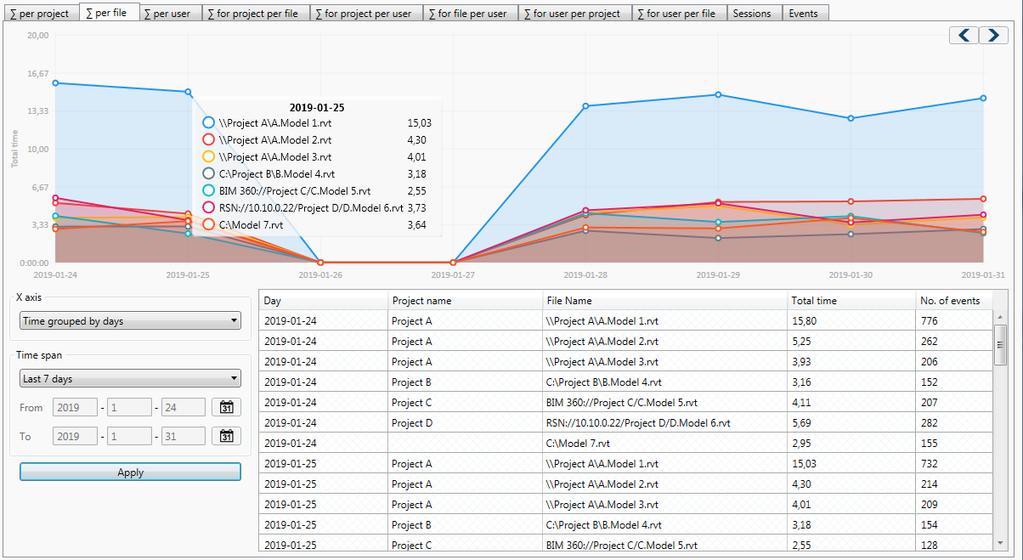The height and width of the screenshot is (560, 1023).
Task: Click the table scrollbar up arrow
Action: click(1000, 317)
